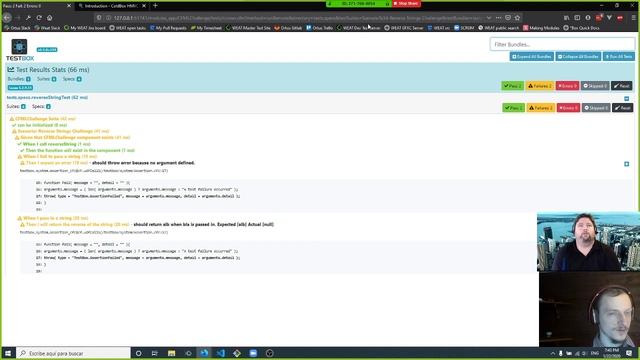Open the Windows Start menu
The width and height of the screenshot is (640, 360).
tap(8, 353)
